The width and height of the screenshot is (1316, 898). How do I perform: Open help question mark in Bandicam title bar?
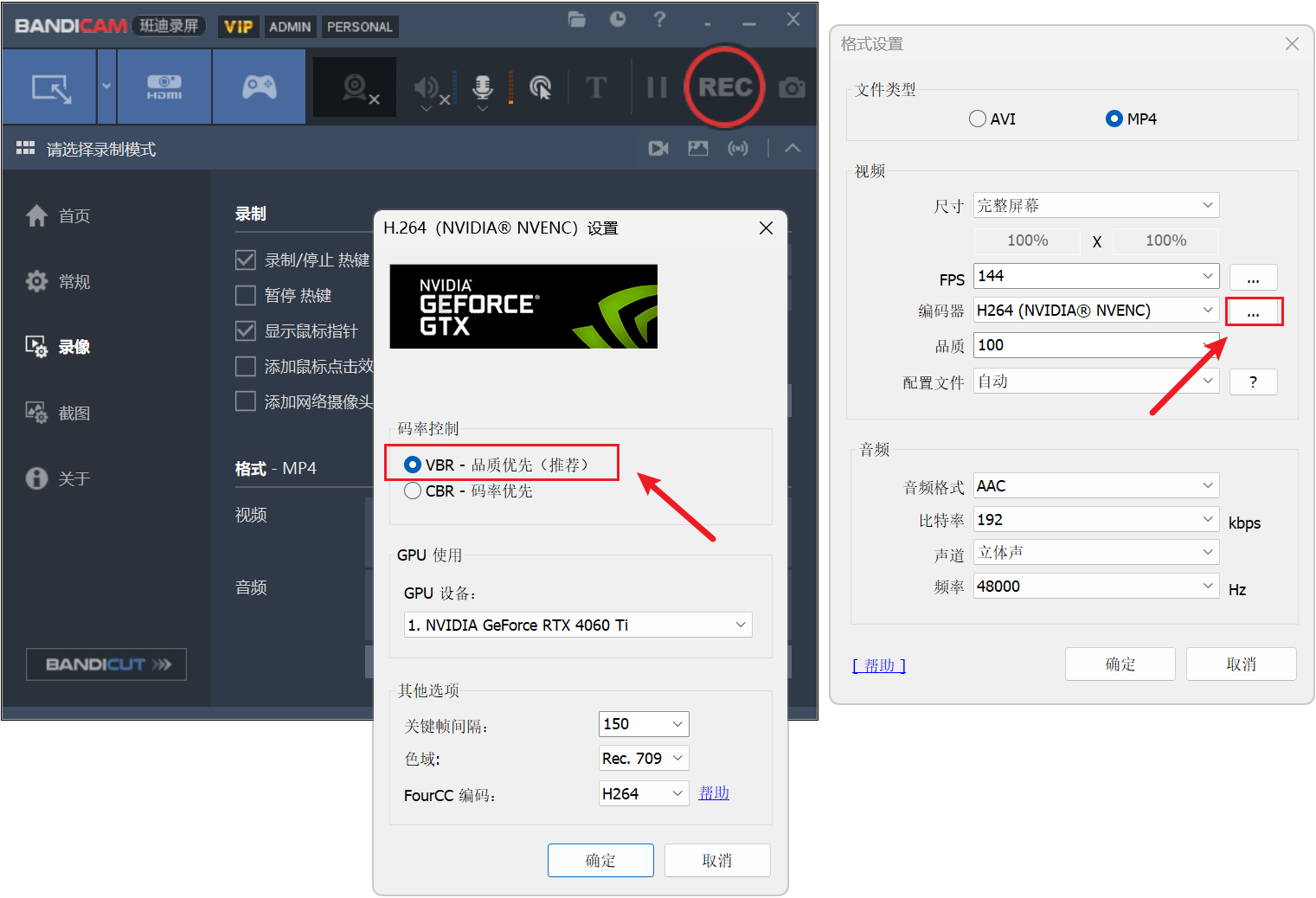coord(659,19)
